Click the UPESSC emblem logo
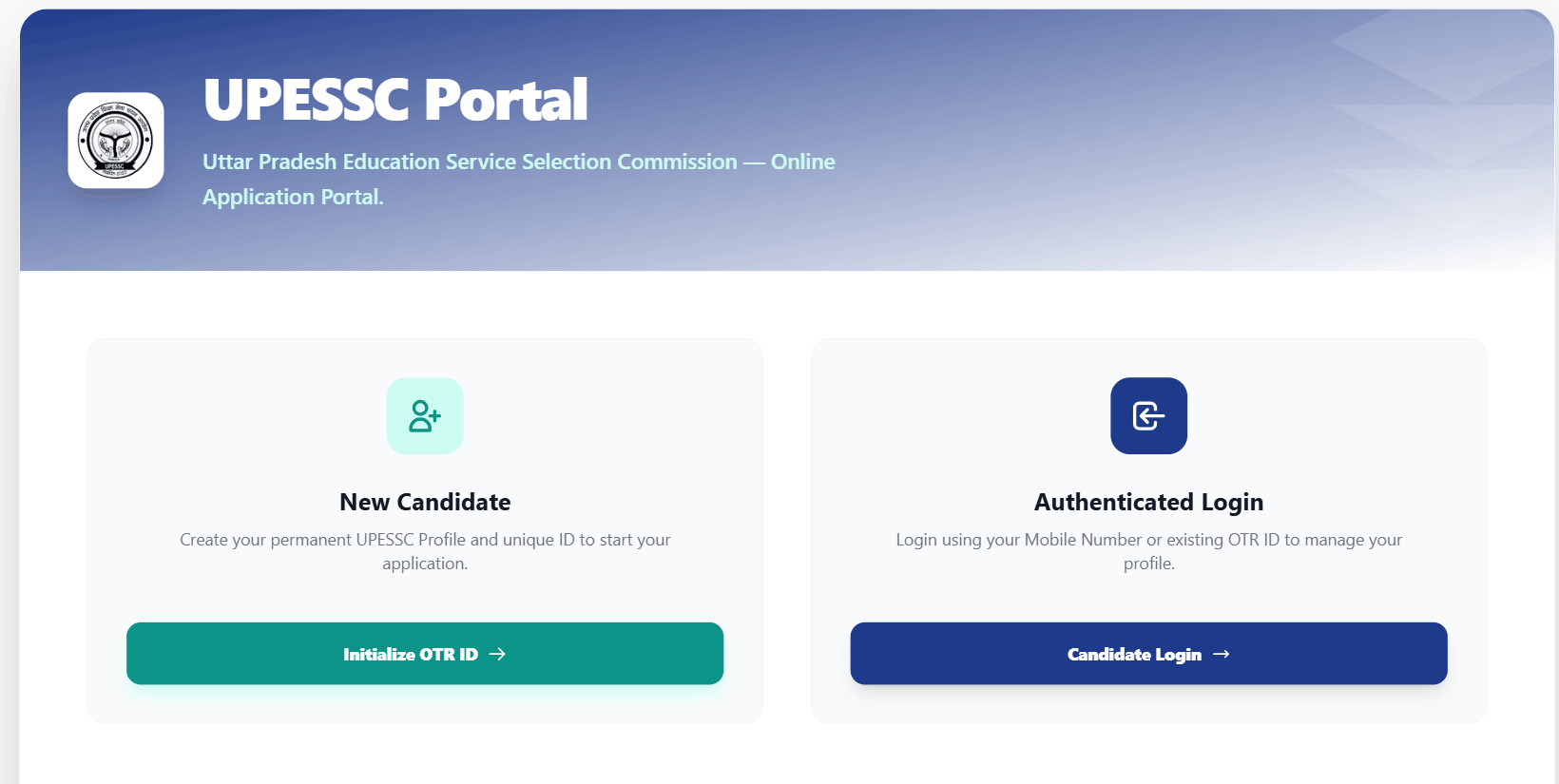Image resolution: width=1559 pixels, height=784 pixels. [x=116, y=141]
